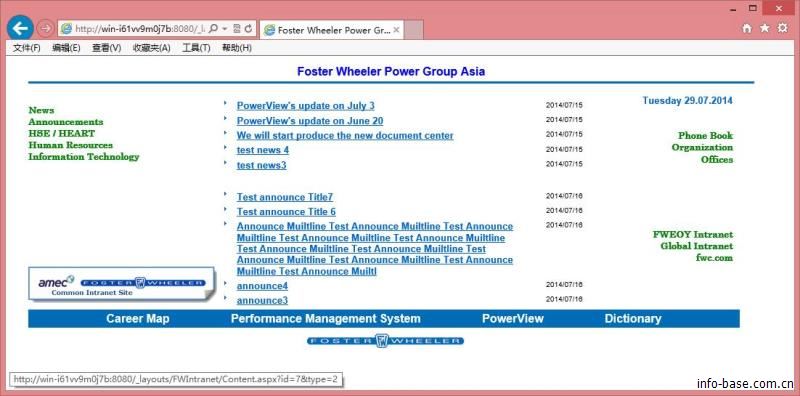Image resolution: width=800 pixels, height=396 pixels.
Task: Open Test announce Title7 link
Action: [x=285, y=197]
